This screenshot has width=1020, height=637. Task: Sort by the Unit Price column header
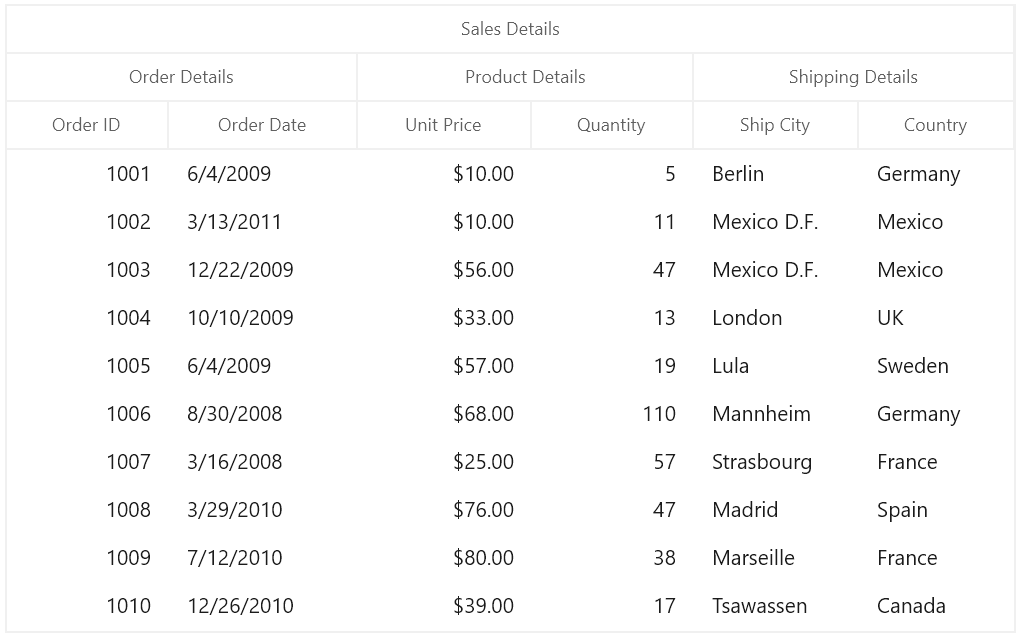(x=444, y=125)
